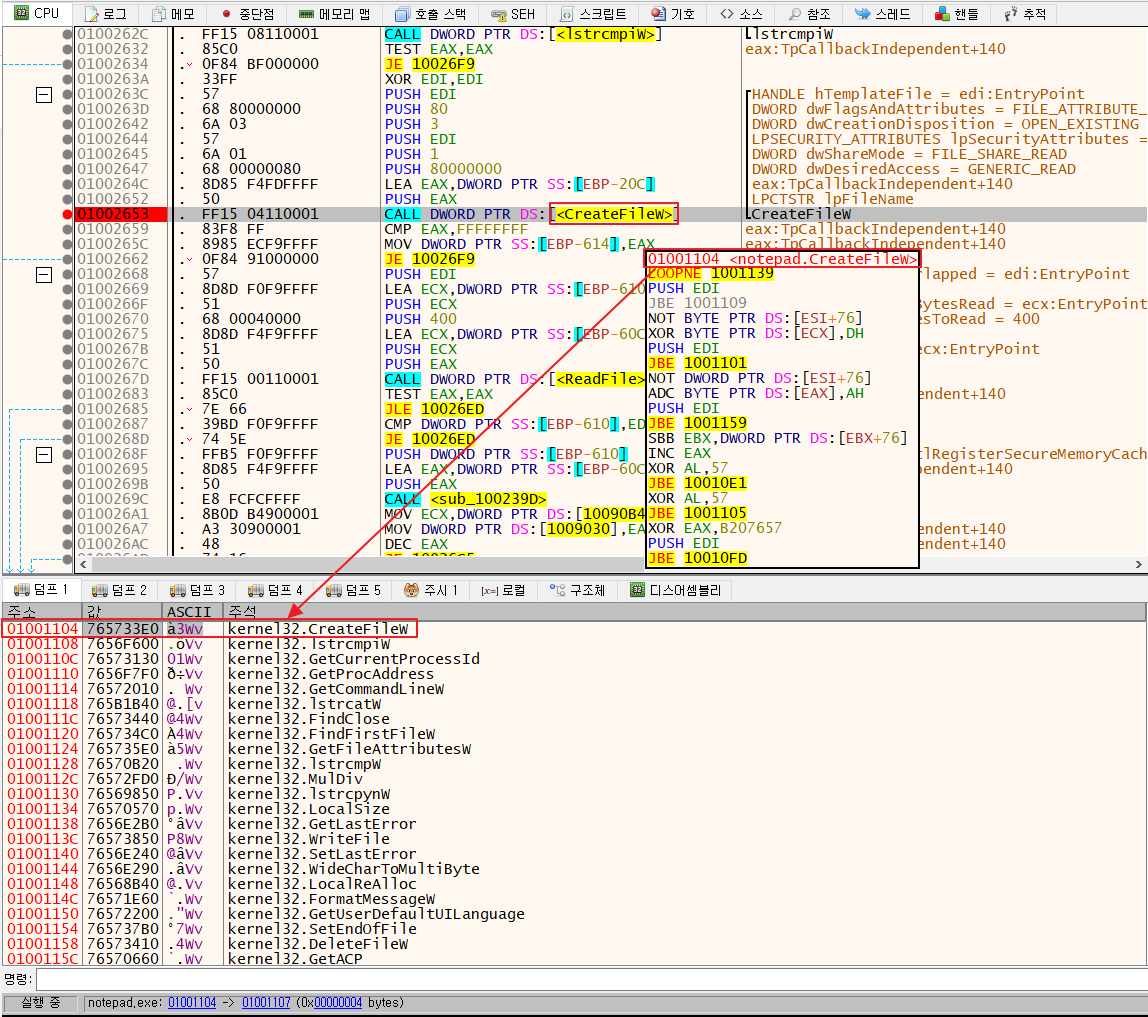Toggle breakpoint bullet at 01002685
Viewport: 1148px width, 1017px height.
coord(67,409)
